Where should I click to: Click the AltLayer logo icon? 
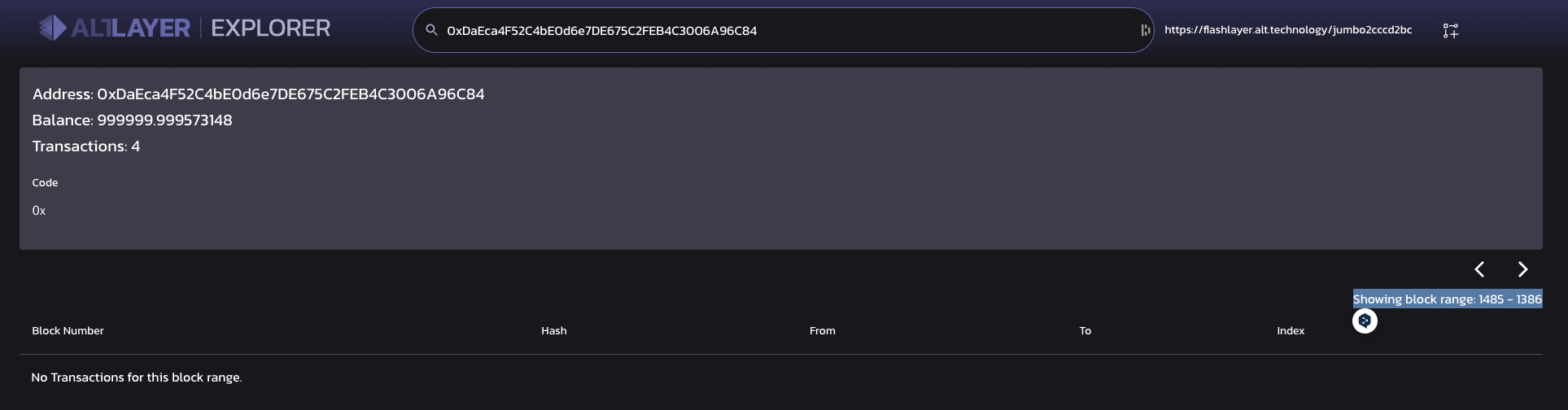click(54, 28)
